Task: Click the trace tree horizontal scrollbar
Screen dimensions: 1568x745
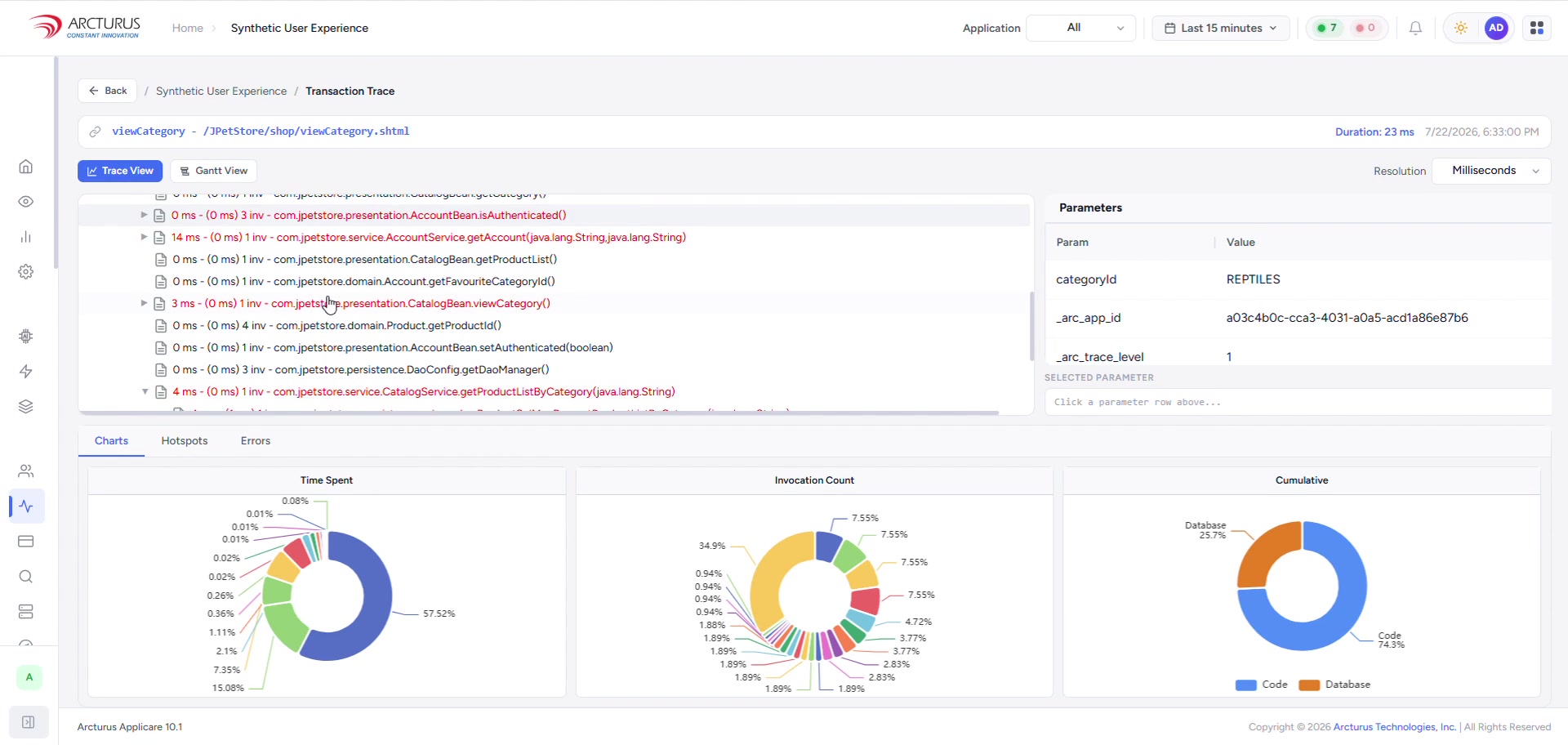Action: [x=539, y=413]
